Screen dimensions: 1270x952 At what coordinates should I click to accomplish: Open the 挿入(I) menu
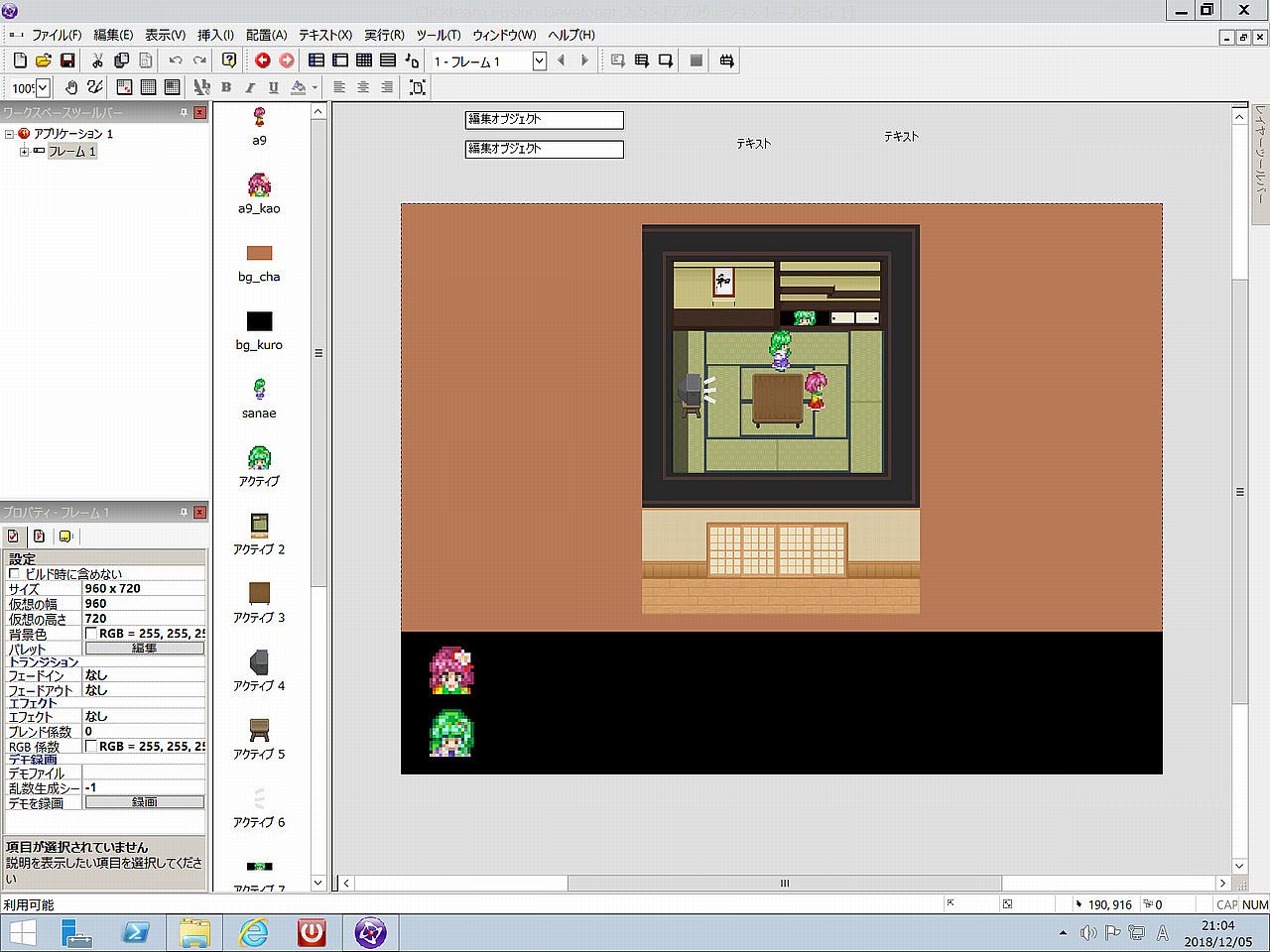(x=215, y=35)
